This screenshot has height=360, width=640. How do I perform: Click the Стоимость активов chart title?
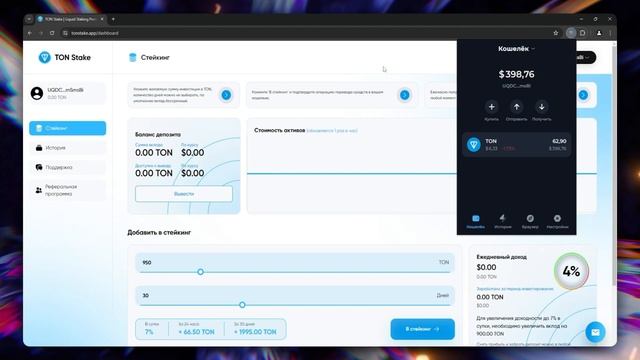tap(280, 130)
